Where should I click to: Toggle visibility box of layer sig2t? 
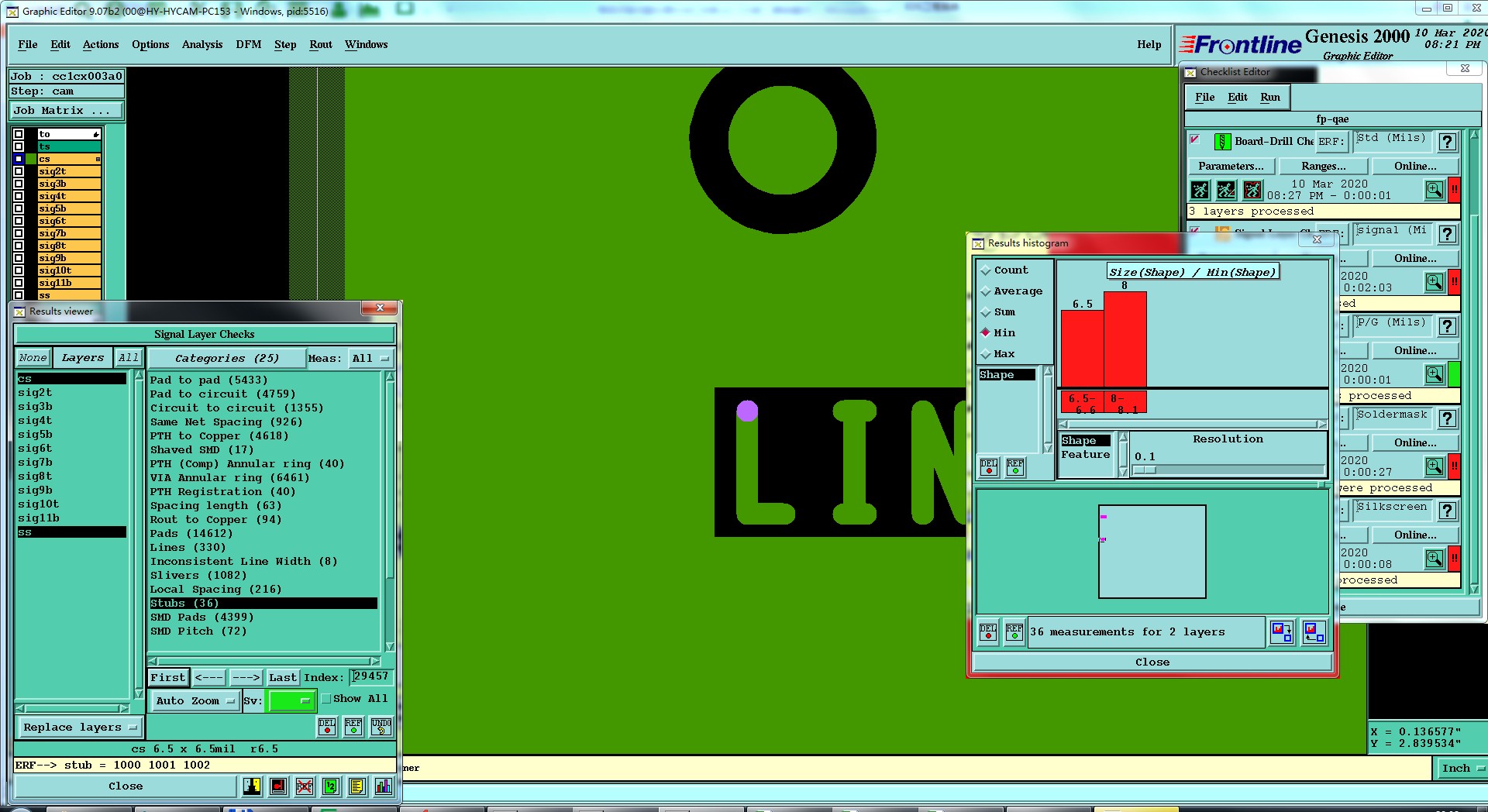pyautogui.click(x=19, y=171)
